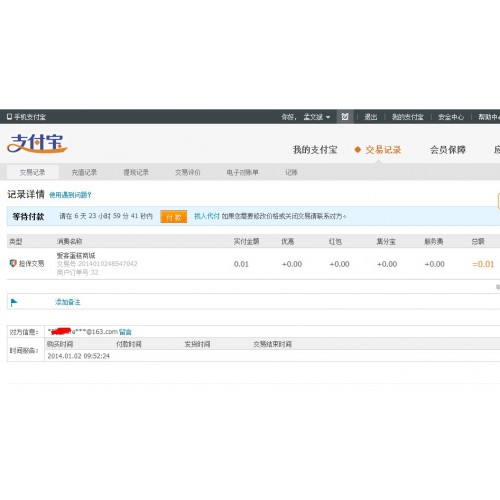Select 会员保障 in main navigation

pyautogui.click(x=448, y=150)
